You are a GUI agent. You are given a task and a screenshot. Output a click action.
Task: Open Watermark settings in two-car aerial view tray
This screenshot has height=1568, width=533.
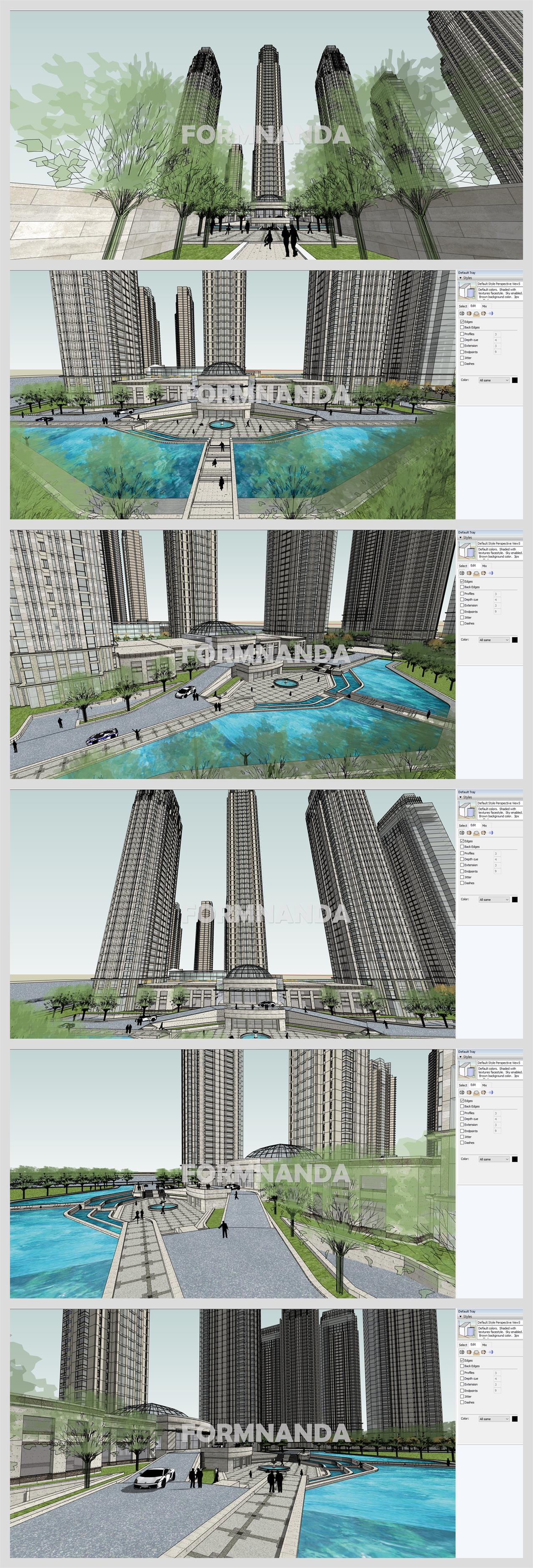point(484,573)
